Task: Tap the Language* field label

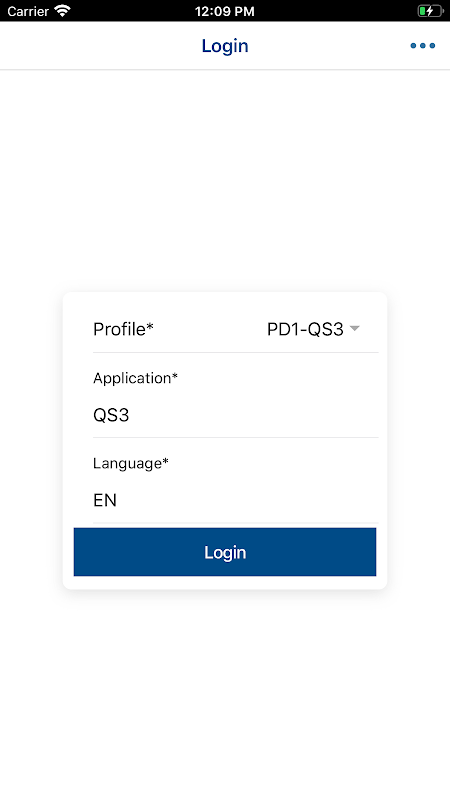Action: point(131,463)
